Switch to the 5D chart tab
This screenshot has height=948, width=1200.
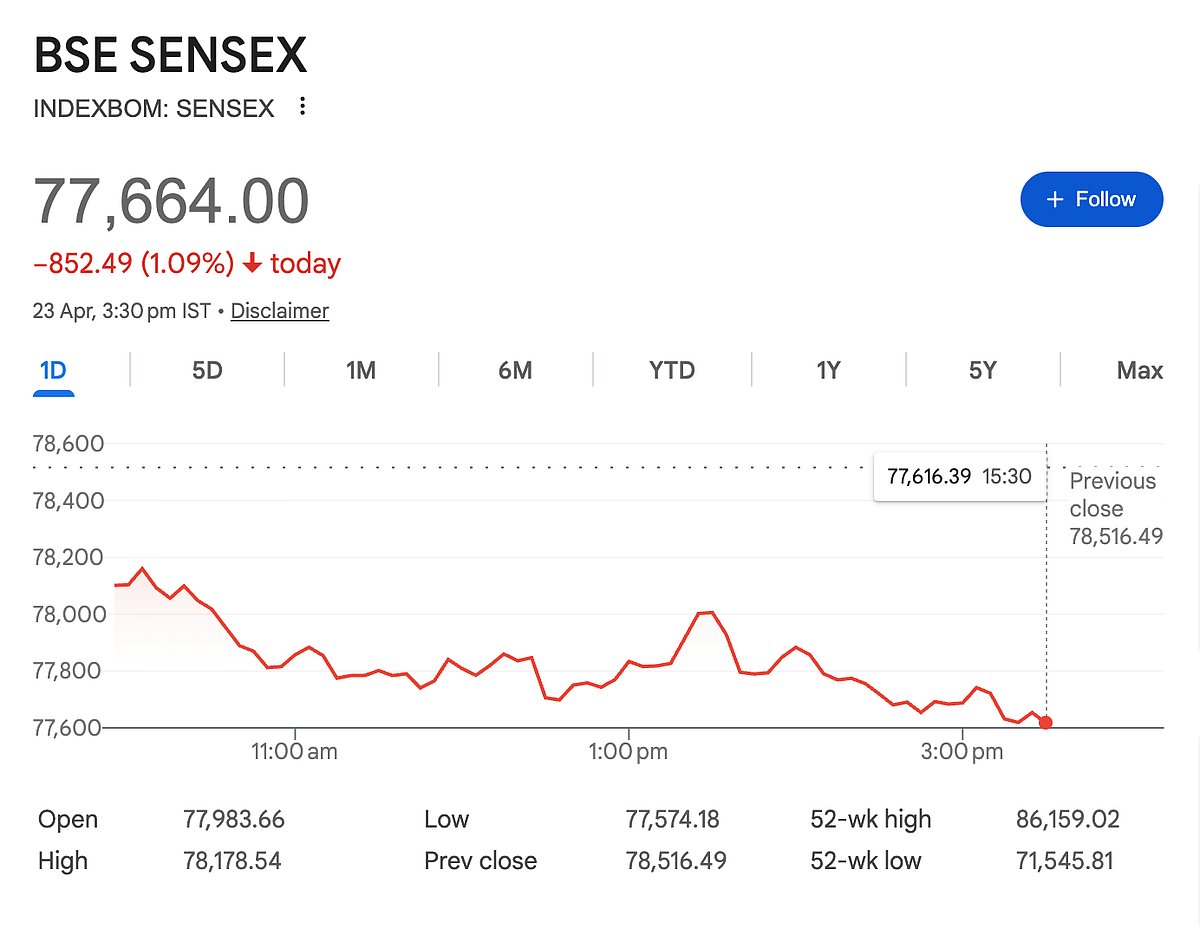point(207,371)
